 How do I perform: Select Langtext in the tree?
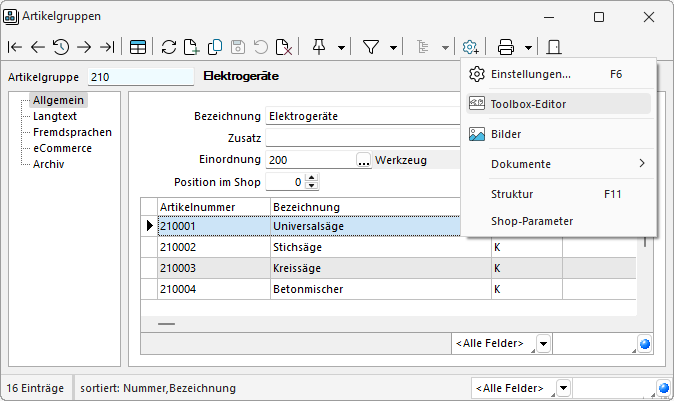pyautogui.click(x=54, y=116)
